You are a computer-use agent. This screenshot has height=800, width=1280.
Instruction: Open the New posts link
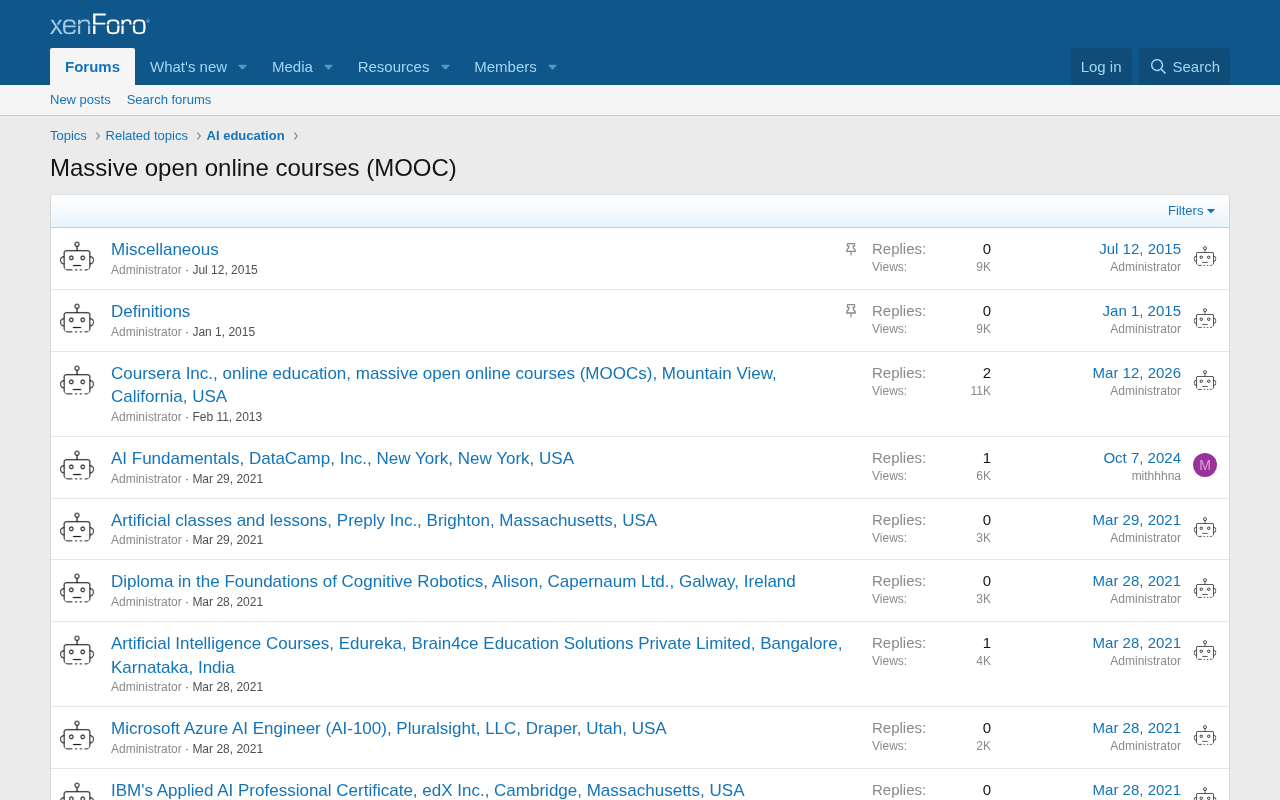tap(80, 100)
